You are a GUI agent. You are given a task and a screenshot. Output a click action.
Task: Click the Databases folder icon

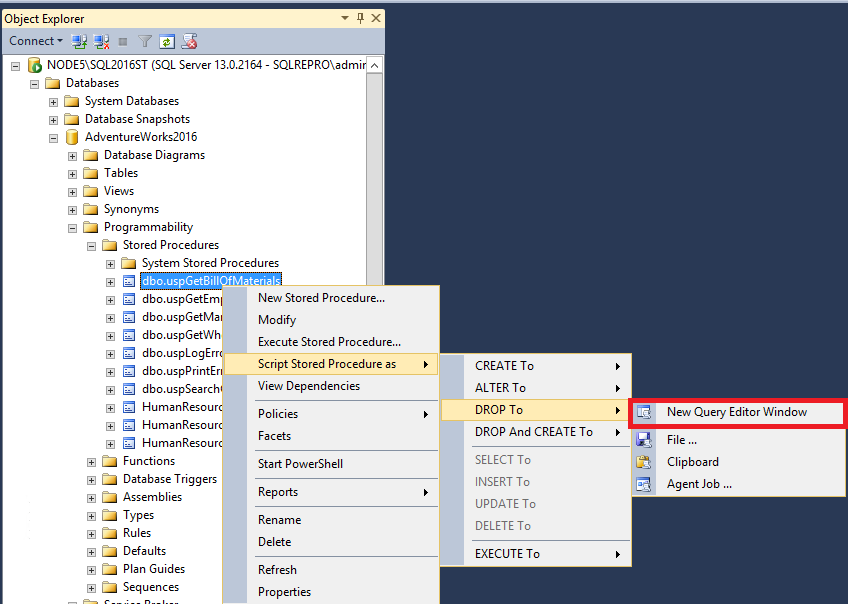pyautogui.click(x=52, y=83)
